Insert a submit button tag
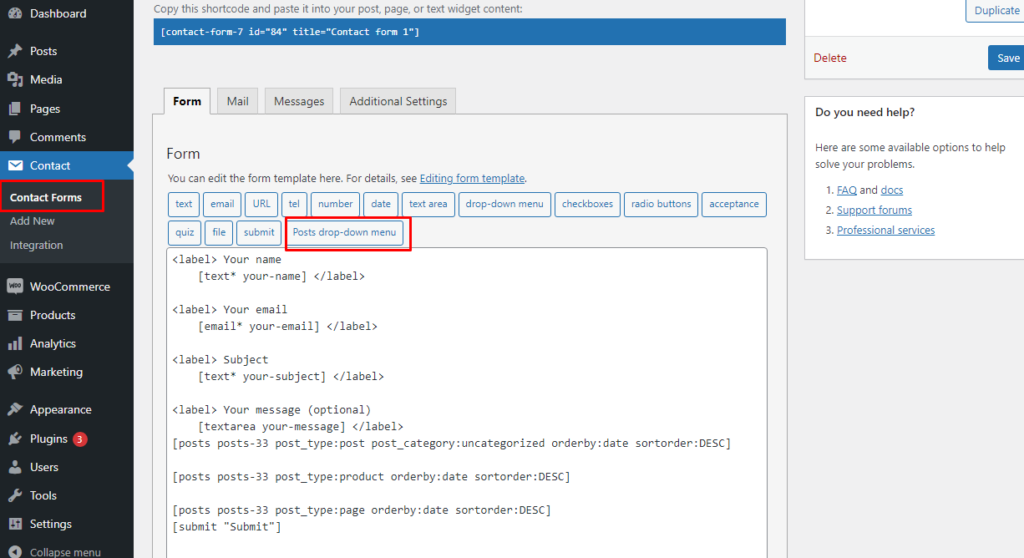 [x=259, y=232]
